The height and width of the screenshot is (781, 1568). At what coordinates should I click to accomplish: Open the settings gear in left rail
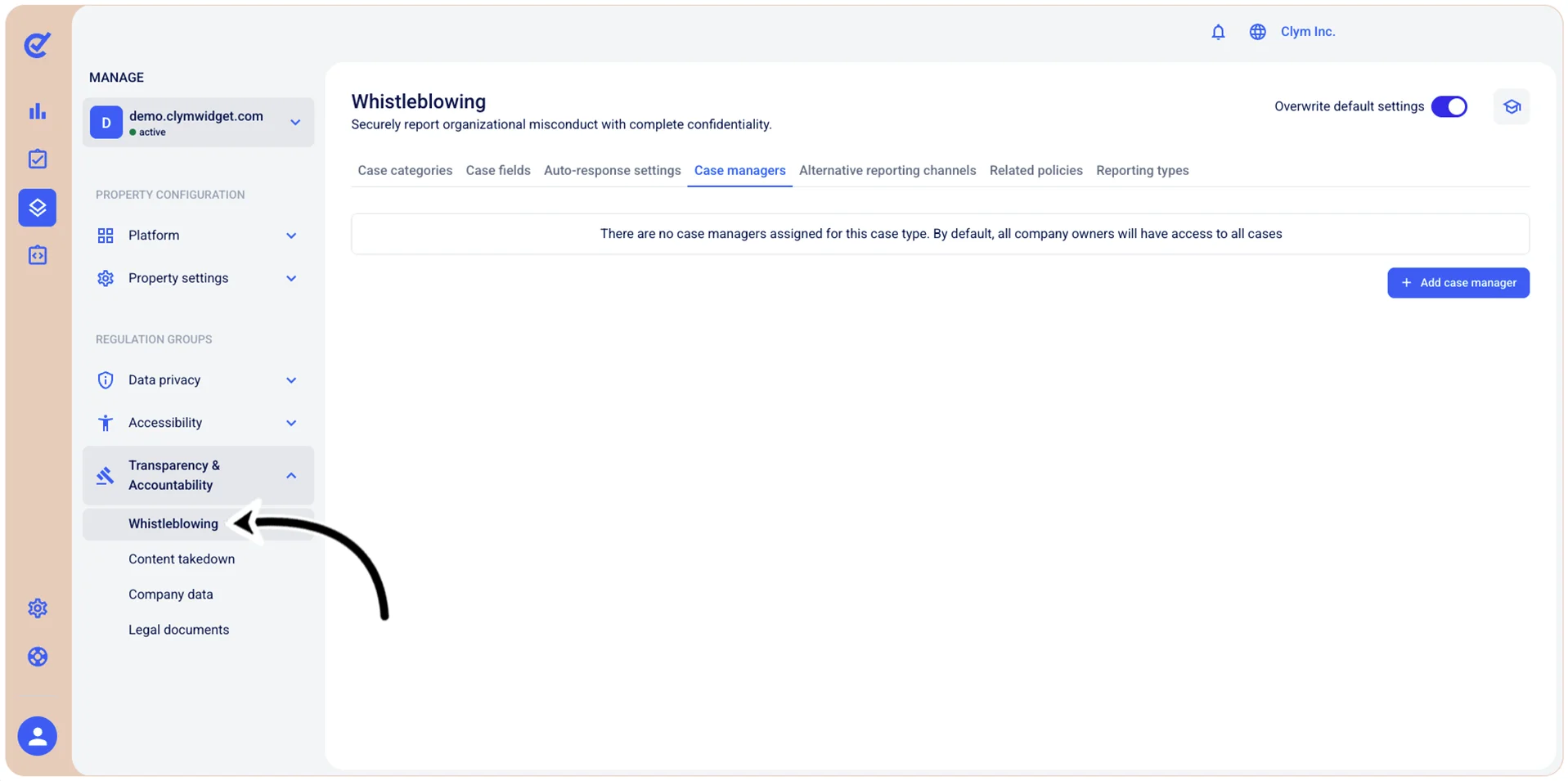click(x=38, y=608)
